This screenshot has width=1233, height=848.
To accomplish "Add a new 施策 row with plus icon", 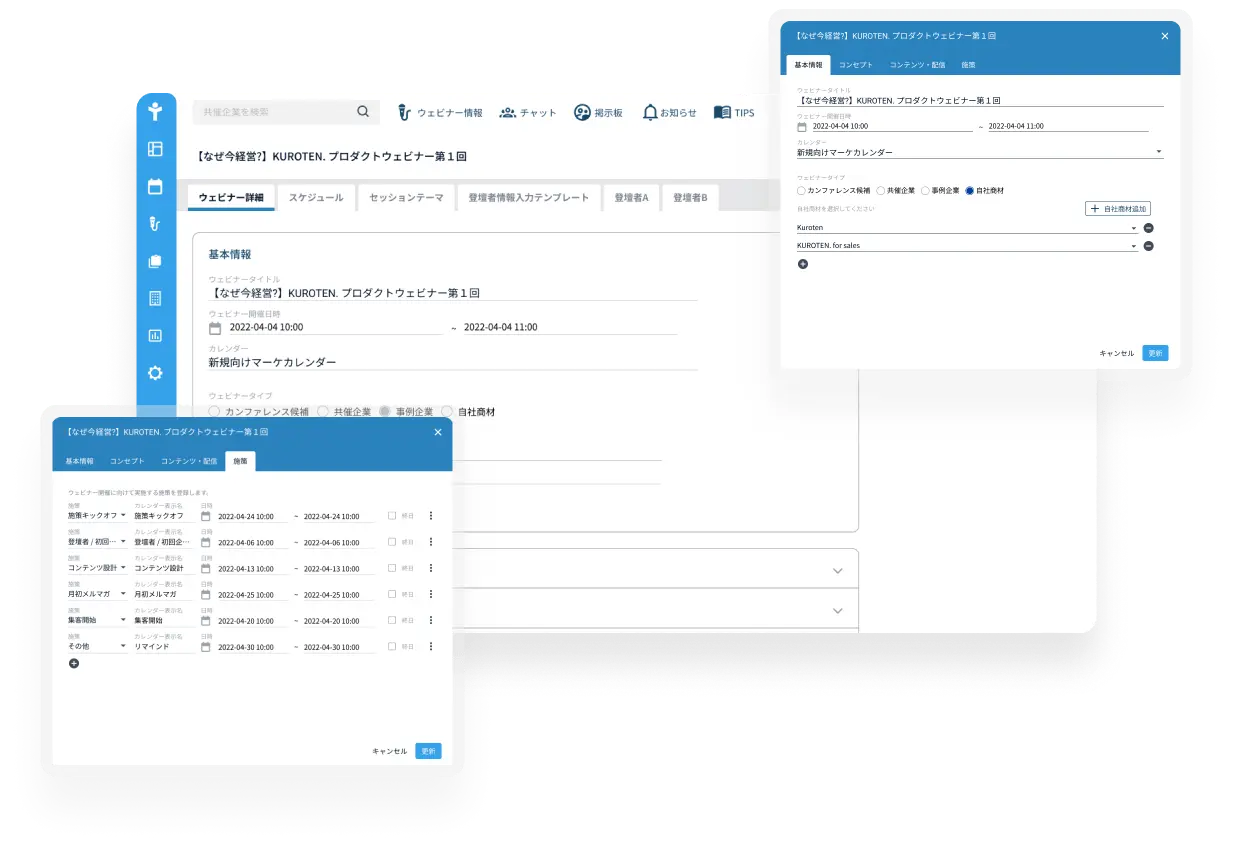I will [x=74, y=663].
